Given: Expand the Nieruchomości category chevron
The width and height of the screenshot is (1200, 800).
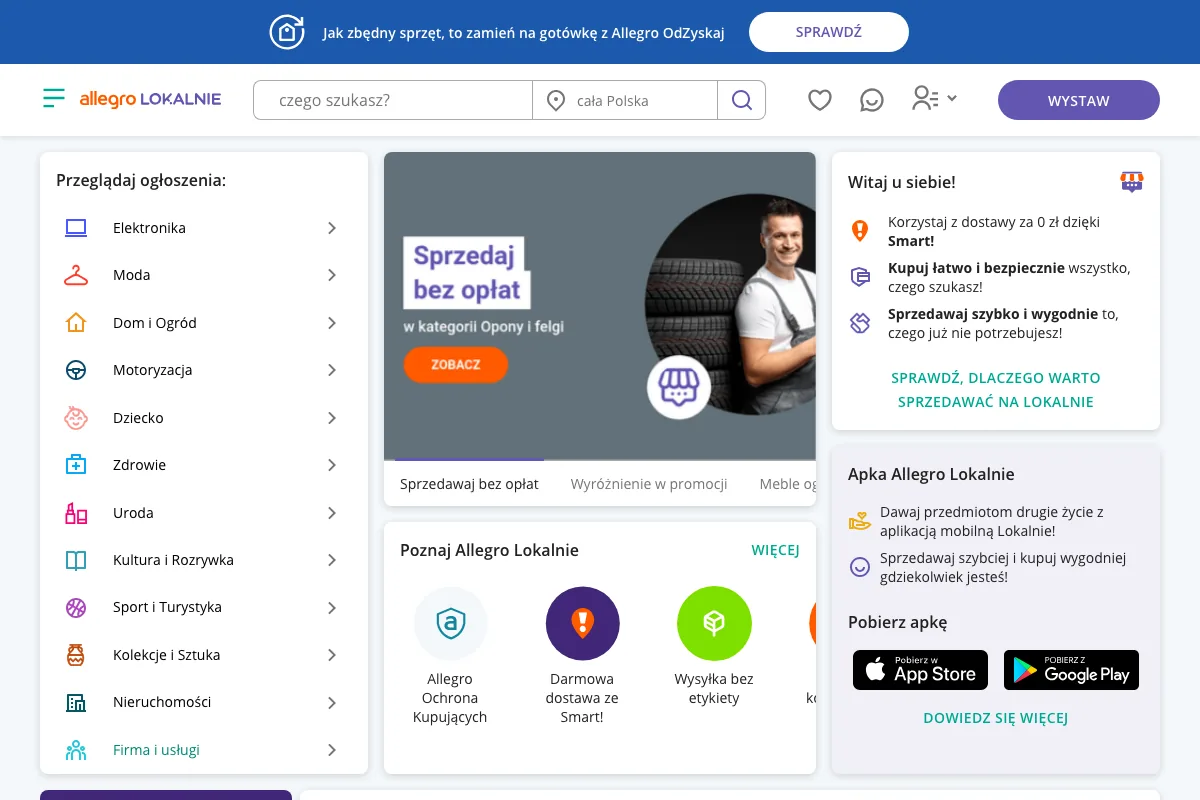Looking at the screenshot, I should tap(332, 702).
